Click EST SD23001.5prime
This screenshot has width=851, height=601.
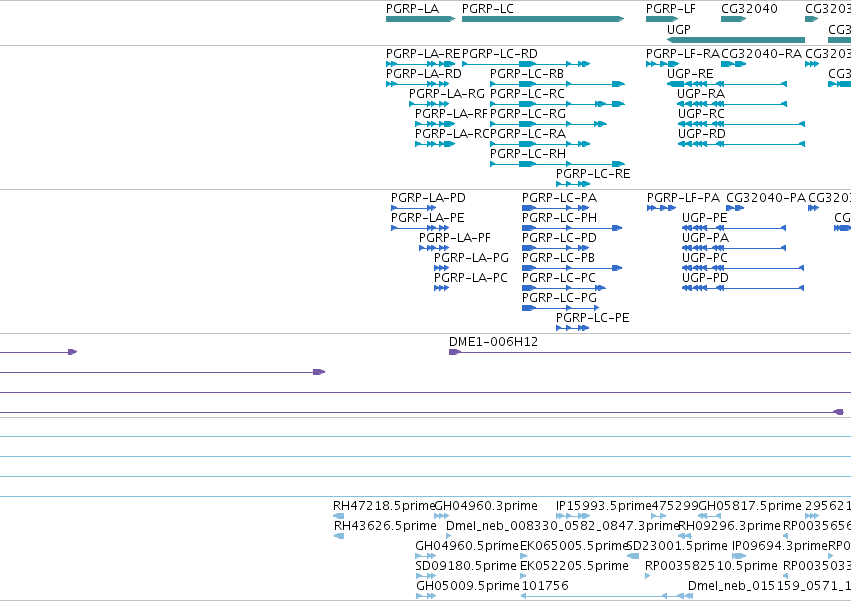[633, 556]
